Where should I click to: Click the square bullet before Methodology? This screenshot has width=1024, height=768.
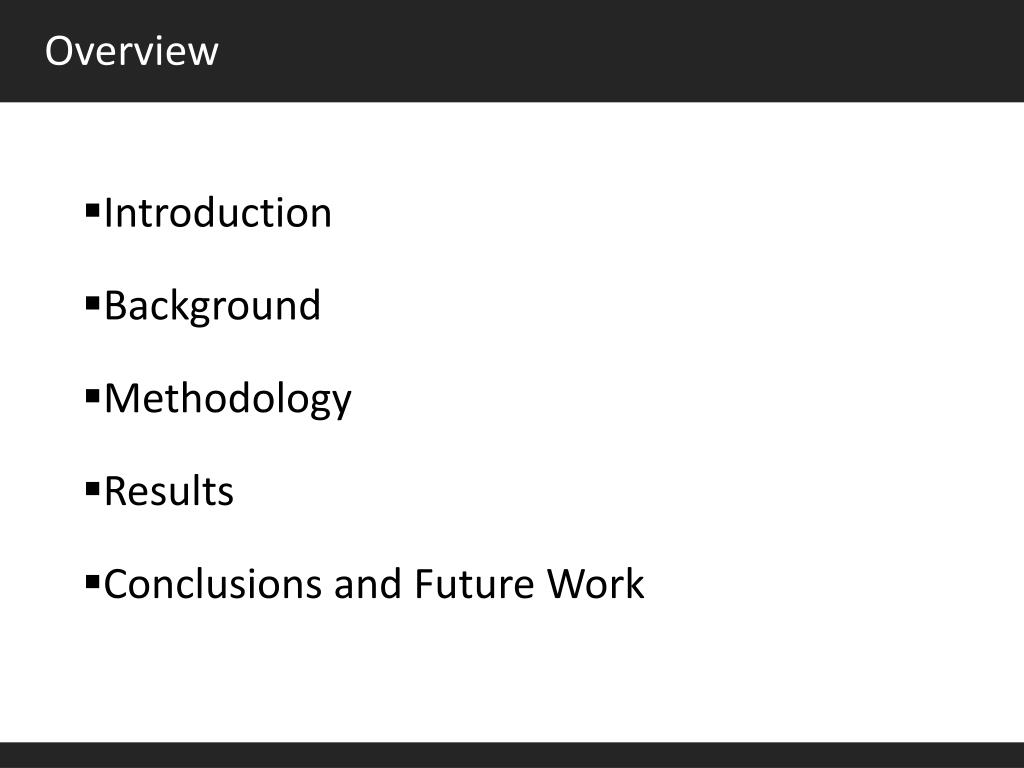click(x=92, y=396)
